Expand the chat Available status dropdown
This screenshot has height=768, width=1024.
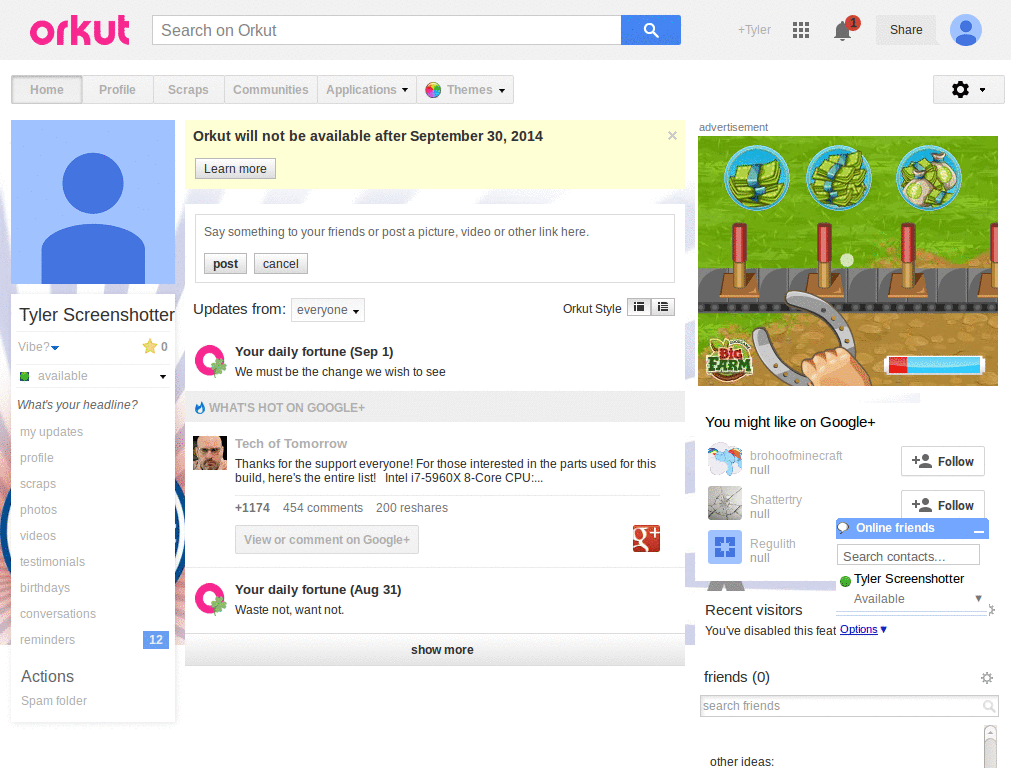(x=978, y=598)
